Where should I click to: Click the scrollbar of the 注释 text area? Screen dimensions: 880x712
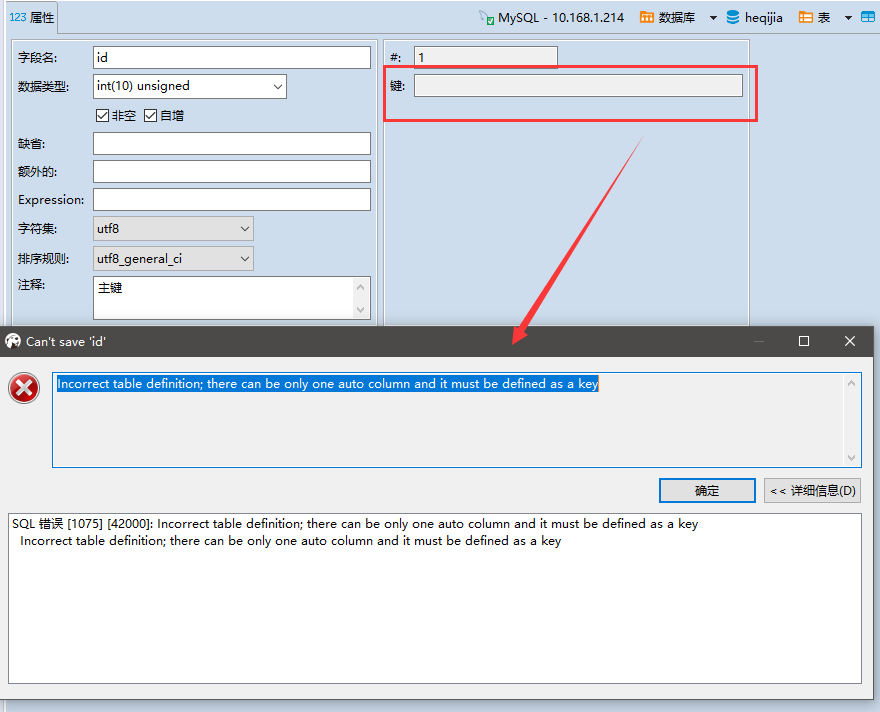[x=361, y=297]
